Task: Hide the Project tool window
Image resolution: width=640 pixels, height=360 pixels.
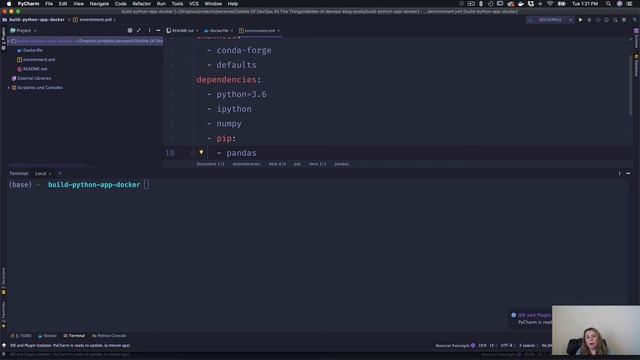Action: click(158, 30)
